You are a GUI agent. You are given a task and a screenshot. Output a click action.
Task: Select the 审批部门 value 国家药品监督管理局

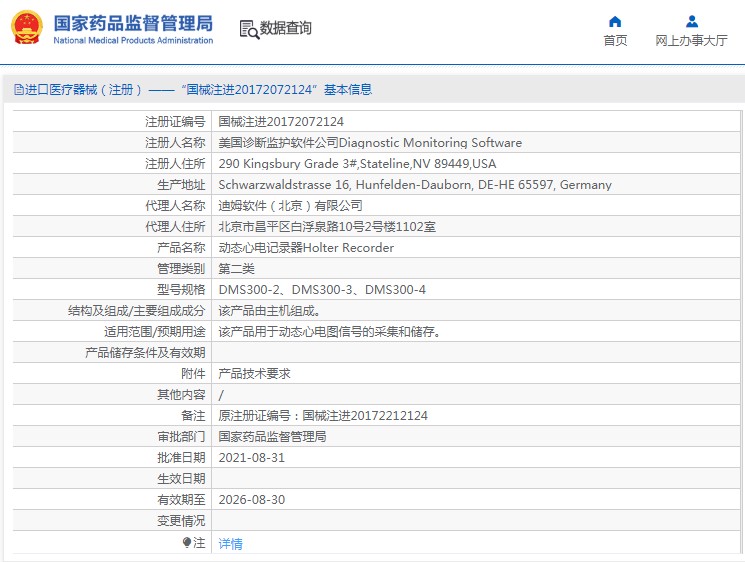(272, 437)
